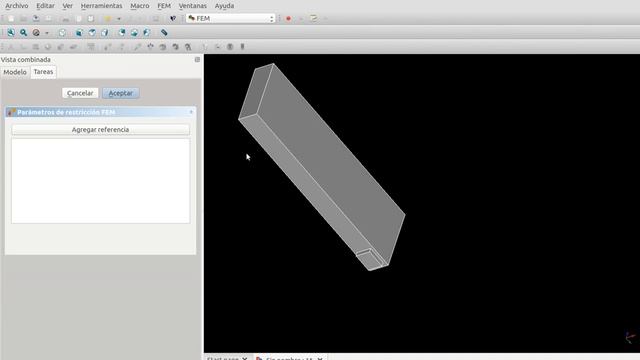Collapse the Parámetros de restricción FEM section
The height and width of the screenshot is (360, 640).
pyautogui.click(x=191, y=112)
